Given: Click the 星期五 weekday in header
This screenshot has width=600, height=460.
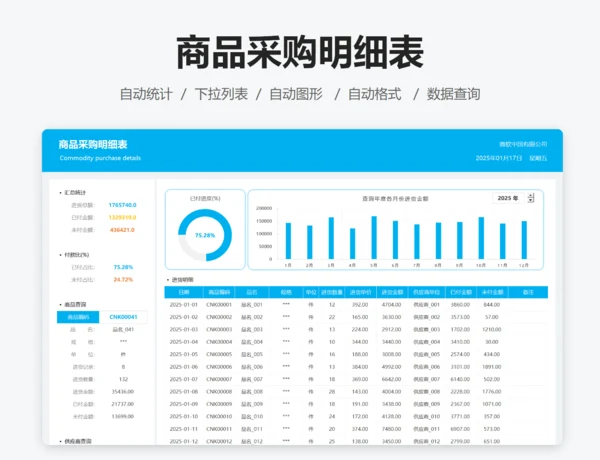Looking at the screenshot, I should (x=538, y=158).
